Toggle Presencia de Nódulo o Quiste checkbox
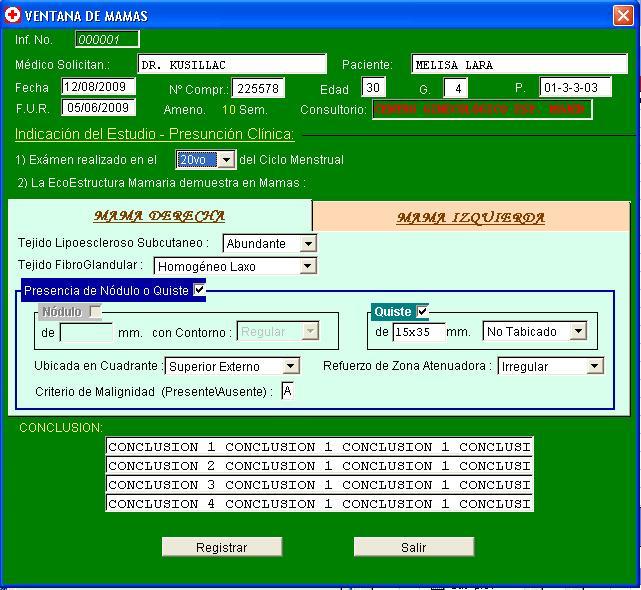 pos(199,290)
